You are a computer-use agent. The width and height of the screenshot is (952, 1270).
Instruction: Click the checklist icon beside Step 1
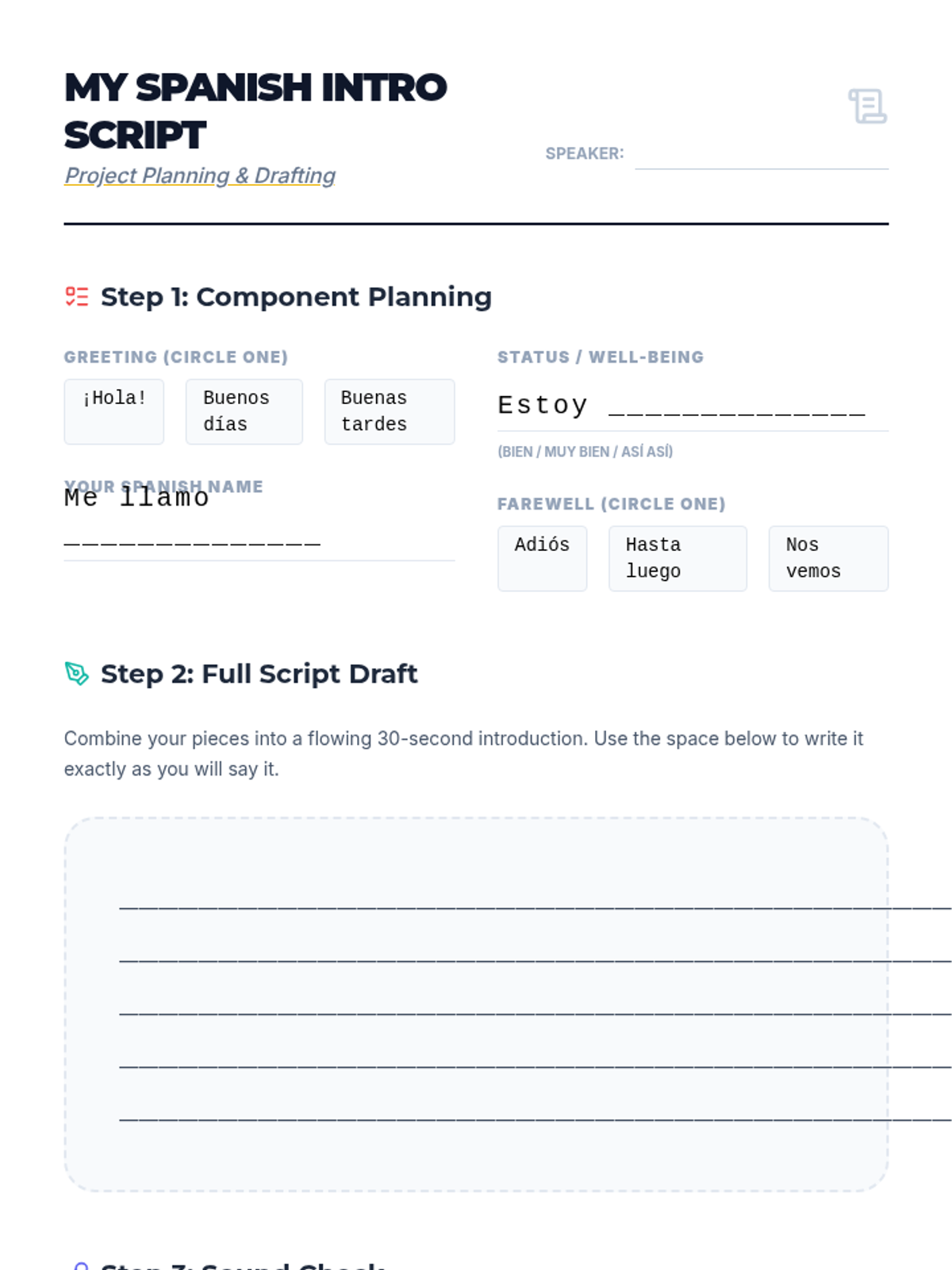pyautogui.click(x=77, y=297)
